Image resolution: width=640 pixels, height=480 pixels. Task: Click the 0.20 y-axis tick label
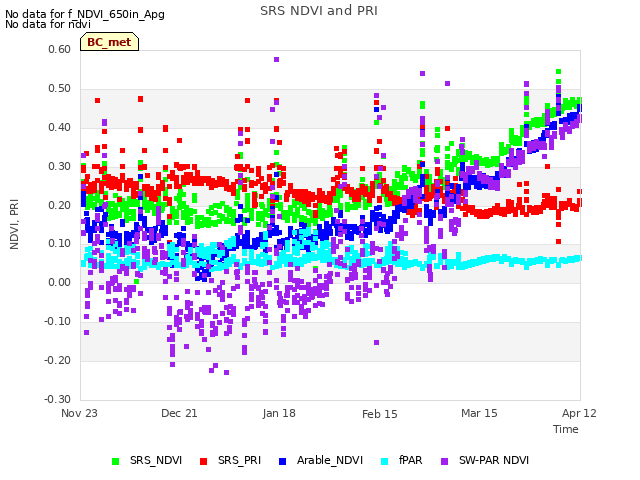coord(59,205)
